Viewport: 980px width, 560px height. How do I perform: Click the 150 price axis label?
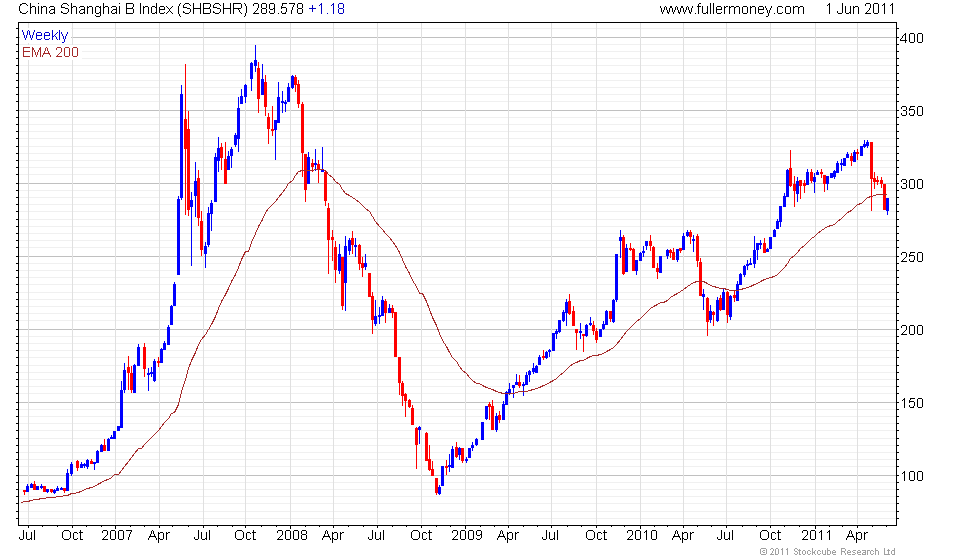[911, 403]
